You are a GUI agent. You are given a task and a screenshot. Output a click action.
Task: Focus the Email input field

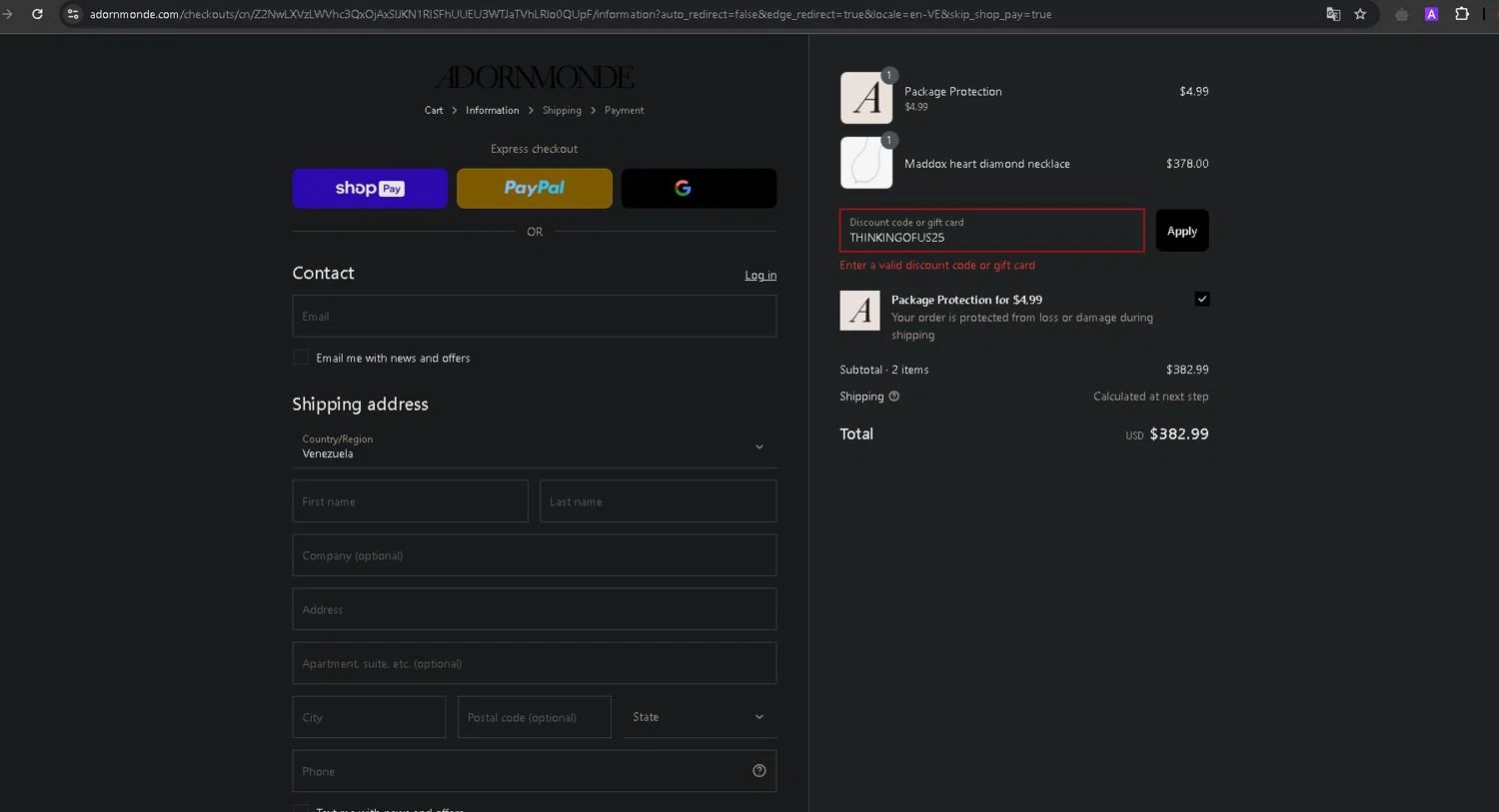coord(535,317)
